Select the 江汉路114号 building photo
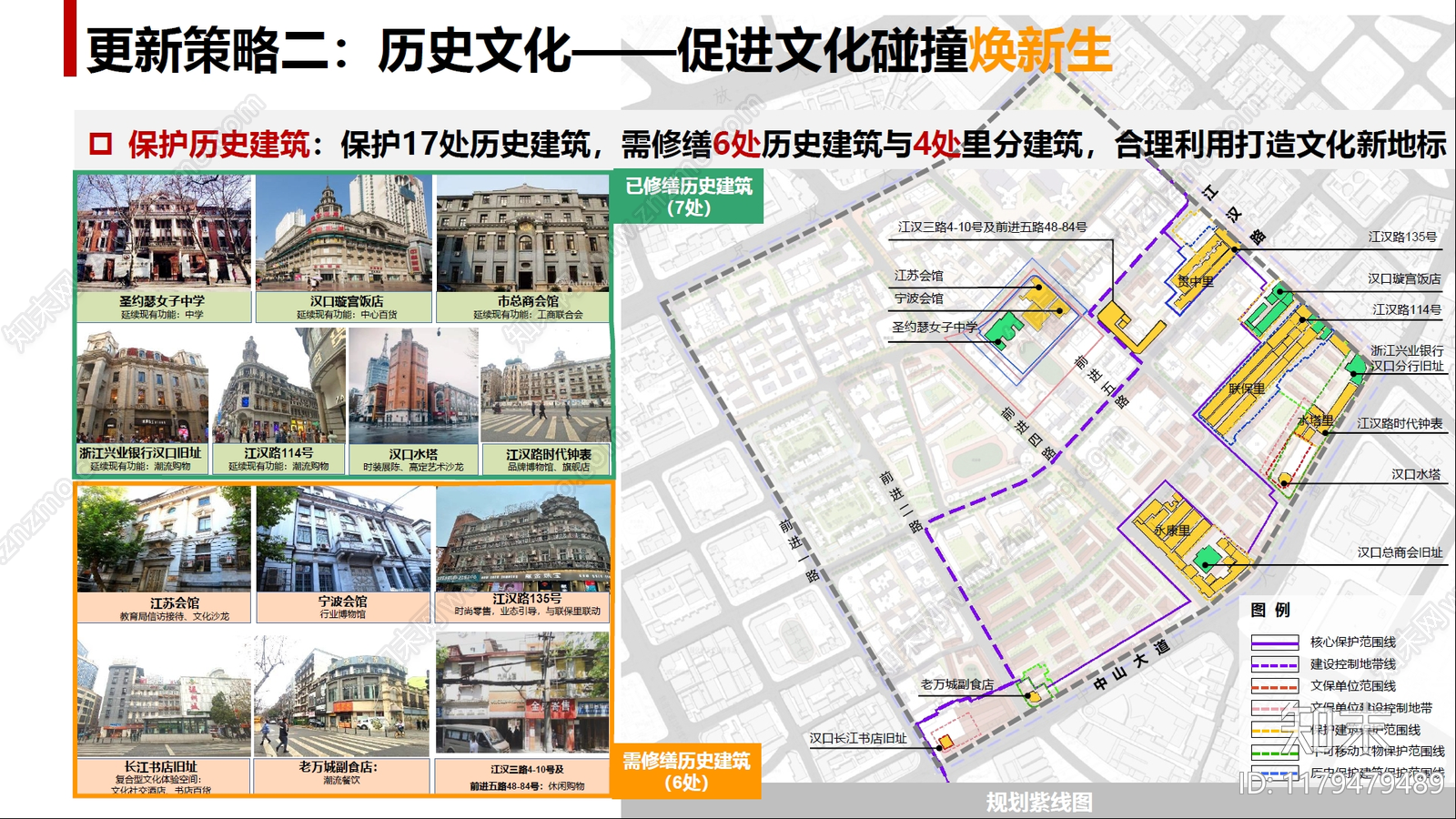1456x819 pixels. pos(278,386)
